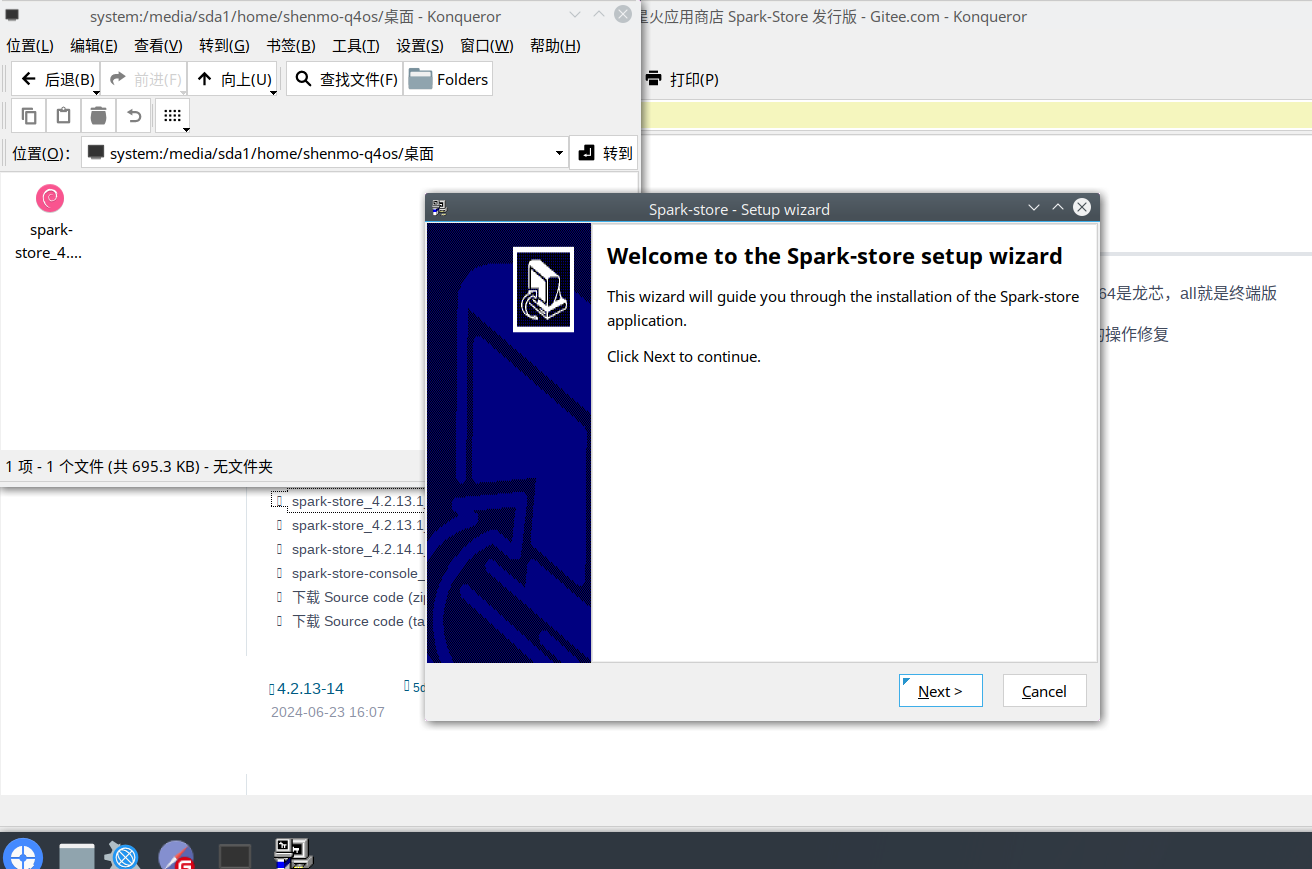Click the Print (打印) toolbar button
The width and height of the screenshot is (1312, 869).
tap(682, 79)
